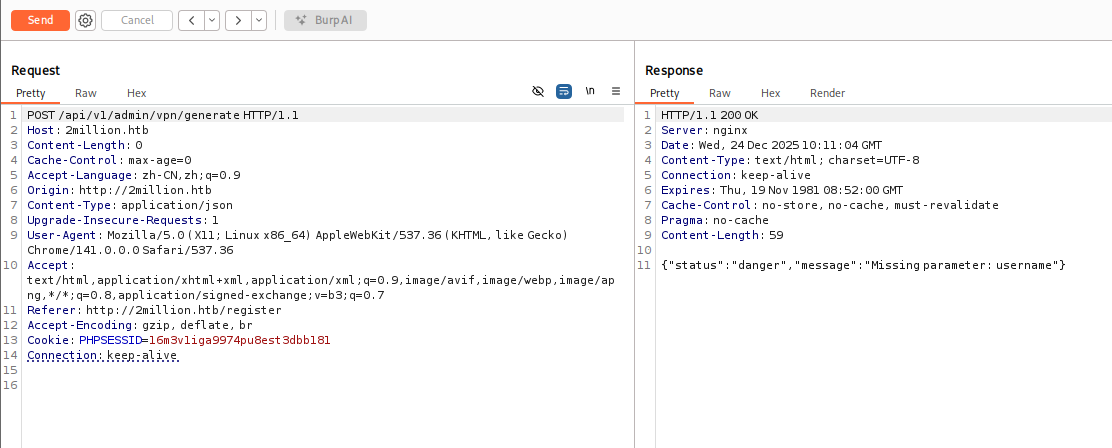The image size is (1112, 448).
Task: Open Burp AI from the toolbar
Action: 325,20
